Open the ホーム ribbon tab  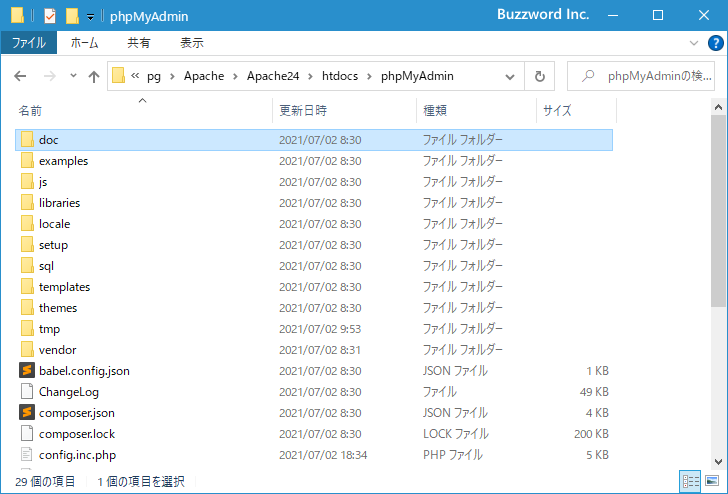pyautogui.click(x=84, y=43)
